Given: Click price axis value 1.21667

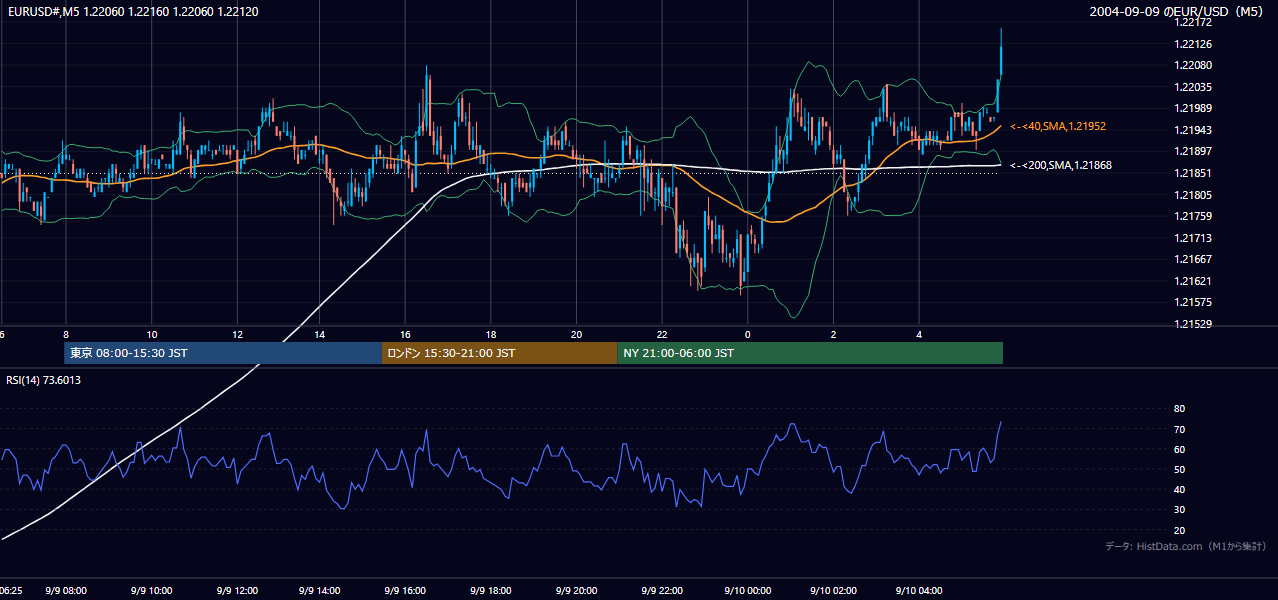Looking at the screenshot, I should coord(1193,259).
